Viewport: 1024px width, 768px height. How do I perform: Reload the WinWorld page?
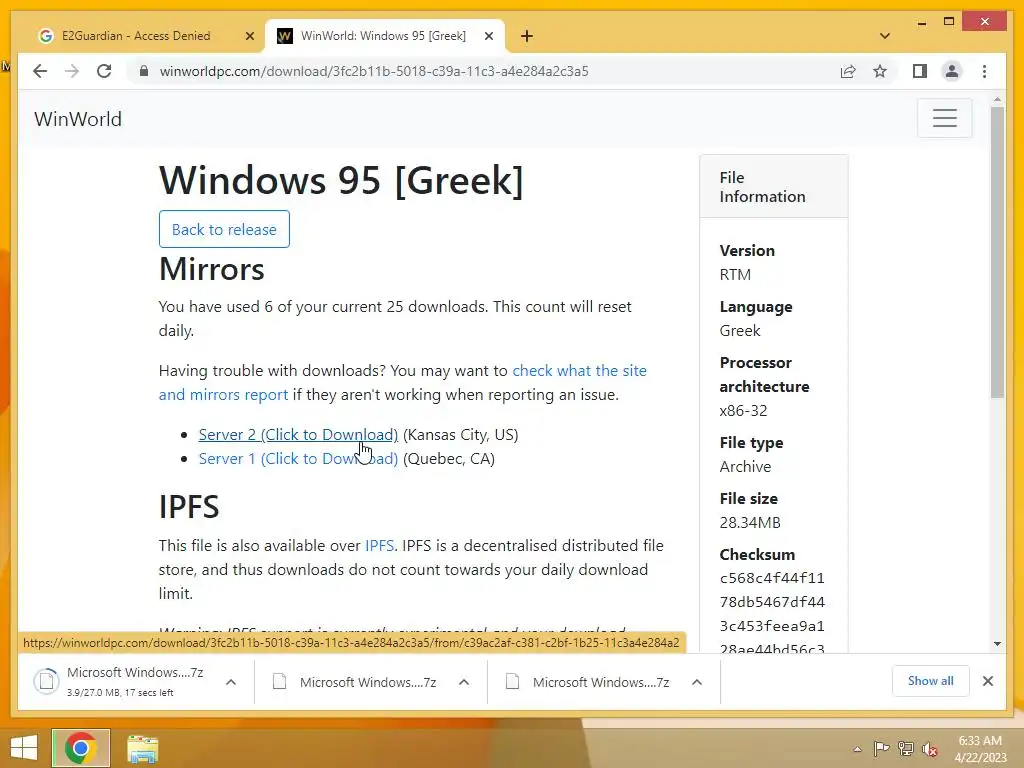pos(104,71)
